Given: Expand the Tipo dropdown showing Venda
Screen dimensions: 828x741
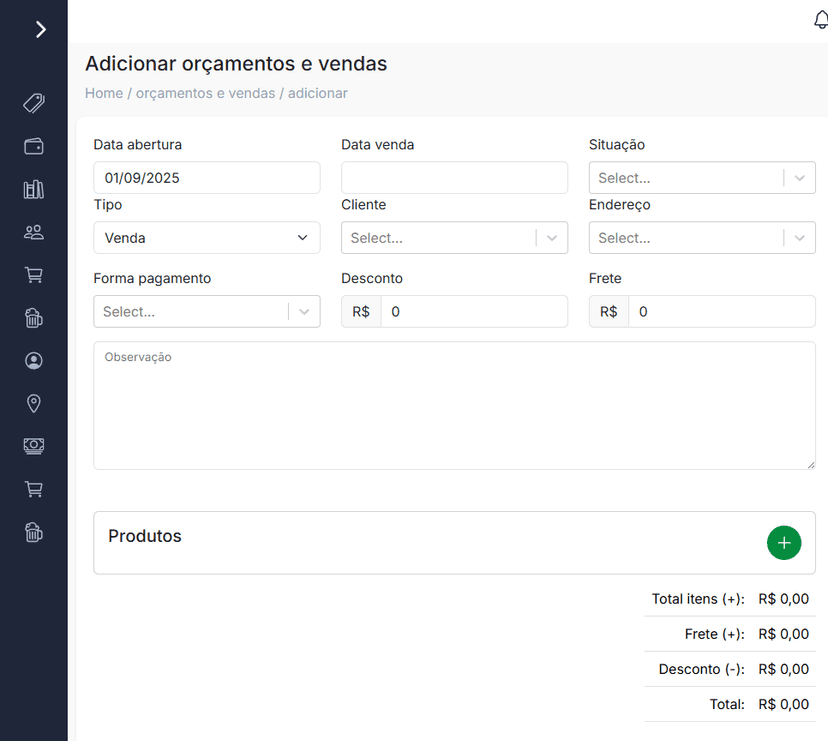Looking at the screenshot, I should tap(206, 238).
